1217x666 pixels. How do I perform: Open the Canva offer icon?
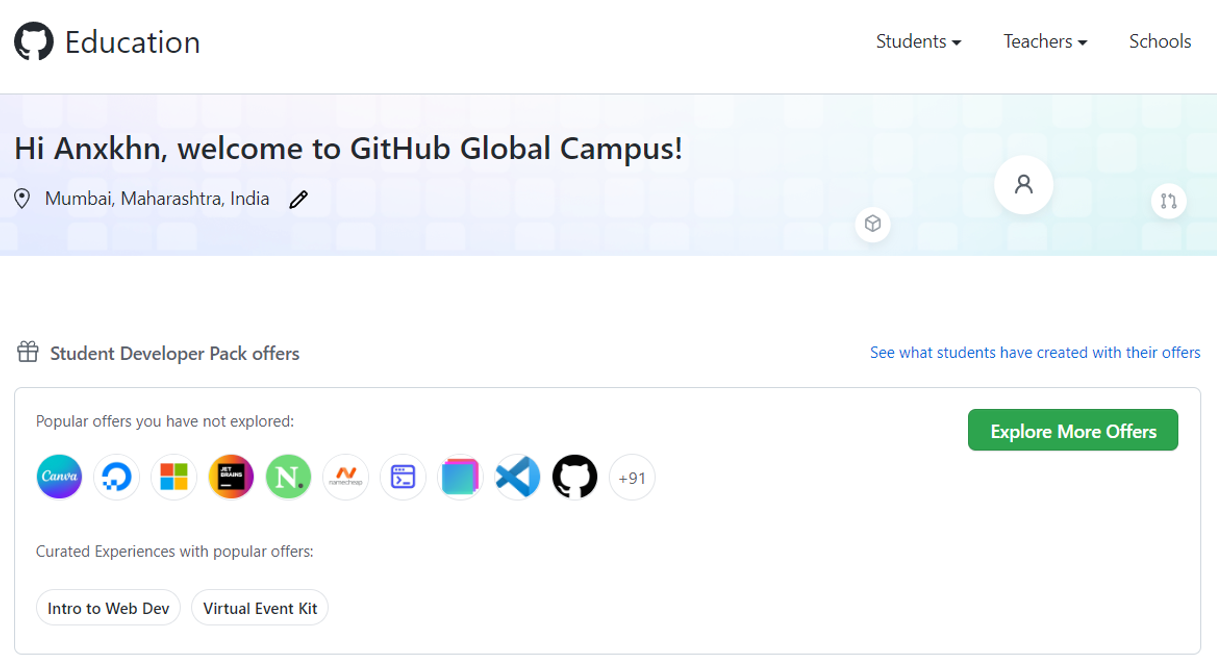click(x=59, y=477)
